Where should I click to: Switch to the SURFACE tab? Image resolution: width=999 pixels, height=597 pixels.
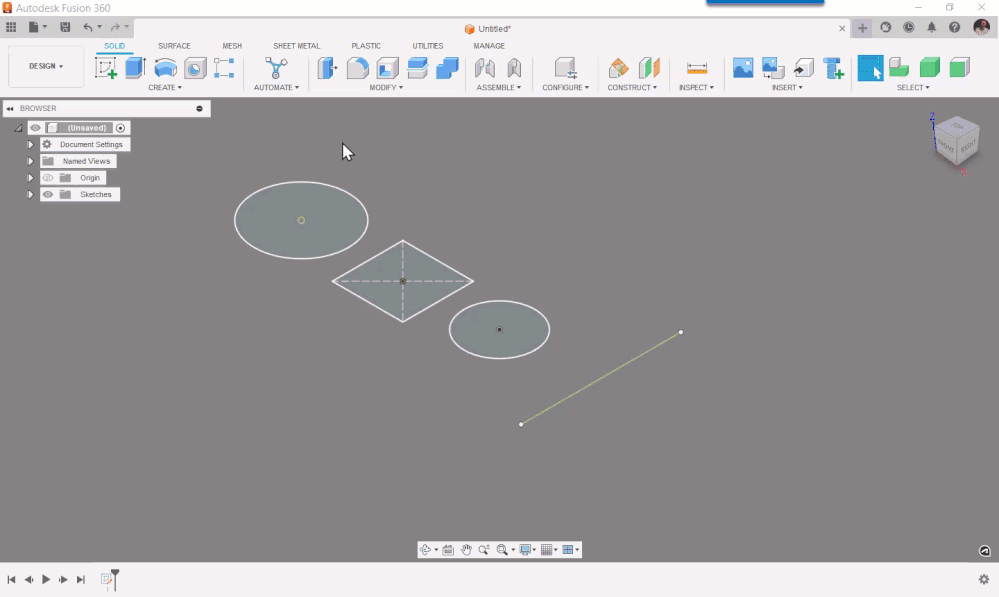tap(174, 46)
